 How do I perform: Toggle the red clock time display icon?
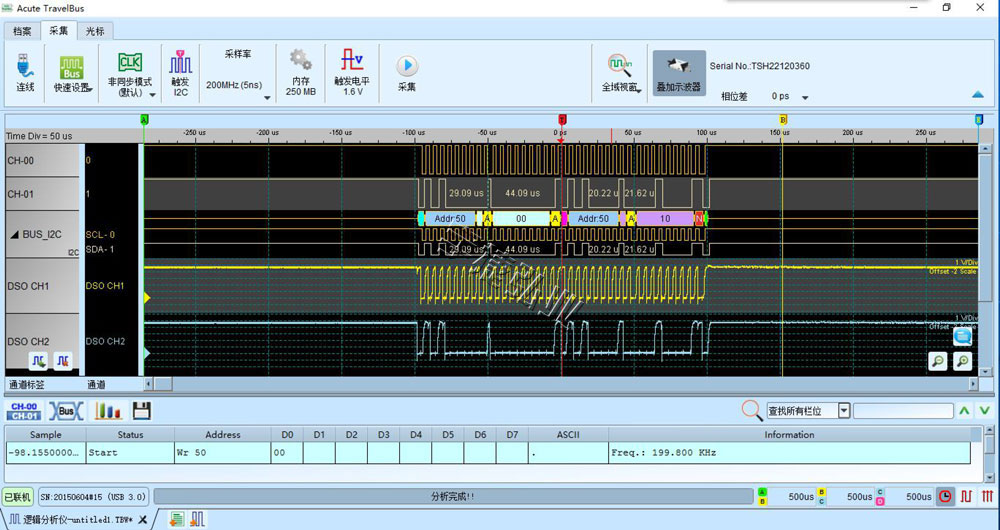click(946, 496)
